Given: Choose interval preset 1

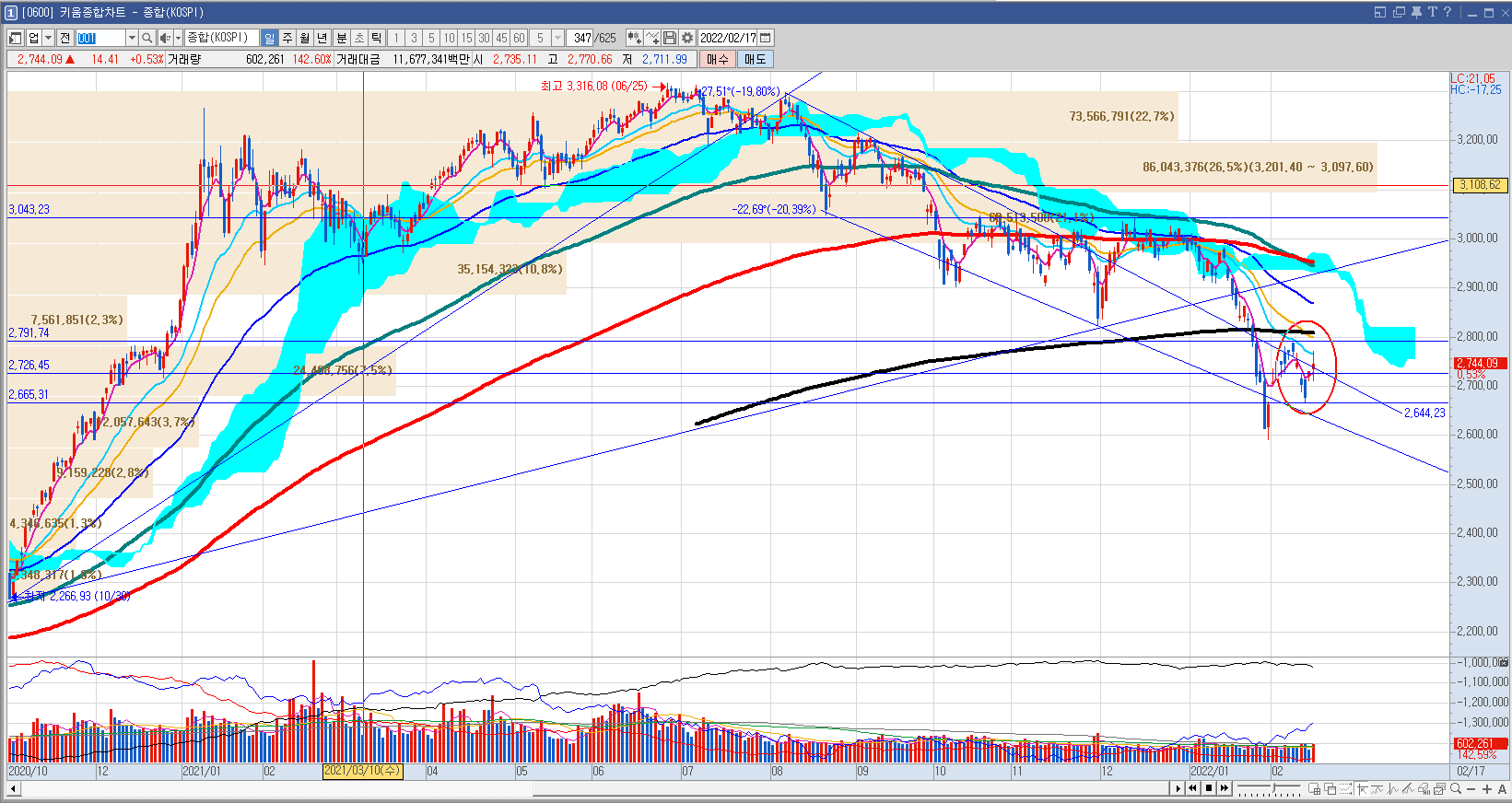Looking at the screenshot, I should 396,38.
